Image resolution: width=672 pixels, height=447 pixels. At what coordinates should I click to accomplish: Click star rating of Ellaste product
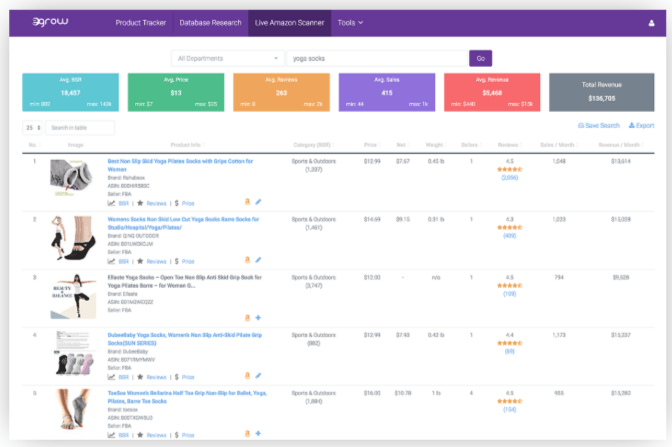pyautogui.click(x=510, y=285)
